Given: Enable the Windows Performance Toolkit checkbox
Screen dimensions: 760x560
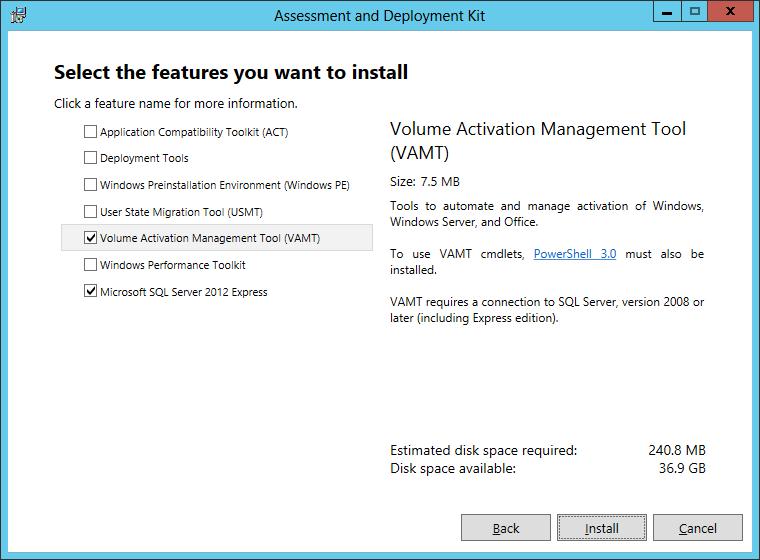Looking at the screenshot, I should (x=91, y=265).
